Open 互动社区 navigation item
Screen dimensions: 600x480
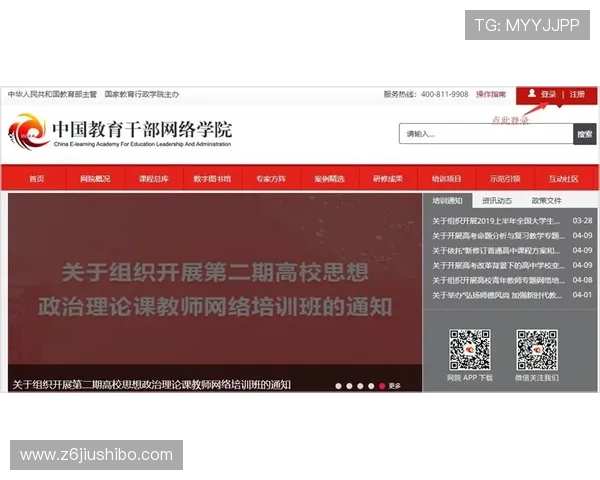point(564,179)
